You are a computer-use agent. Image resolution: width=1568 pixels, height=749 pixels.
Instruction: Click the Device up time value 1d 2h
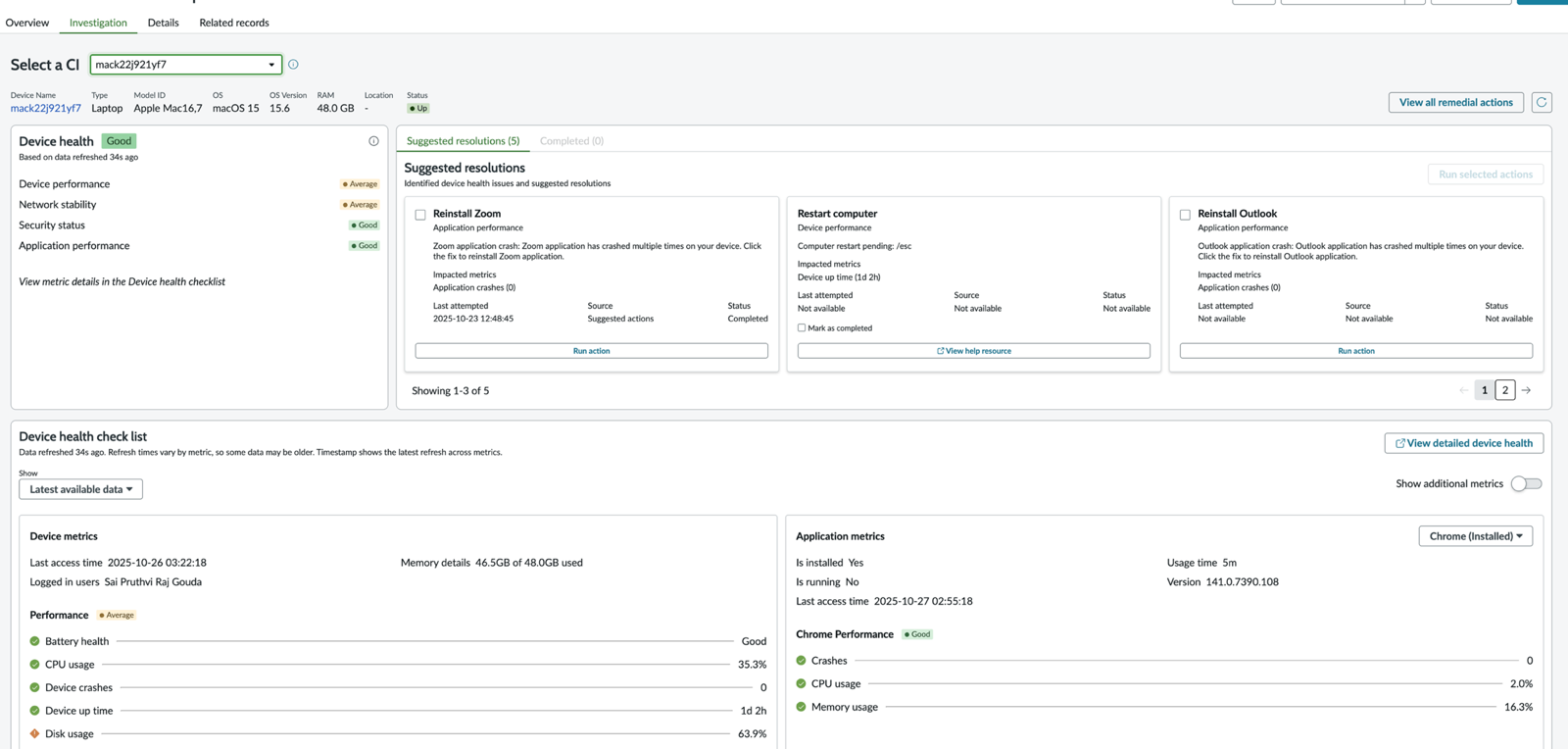[753, 711]
